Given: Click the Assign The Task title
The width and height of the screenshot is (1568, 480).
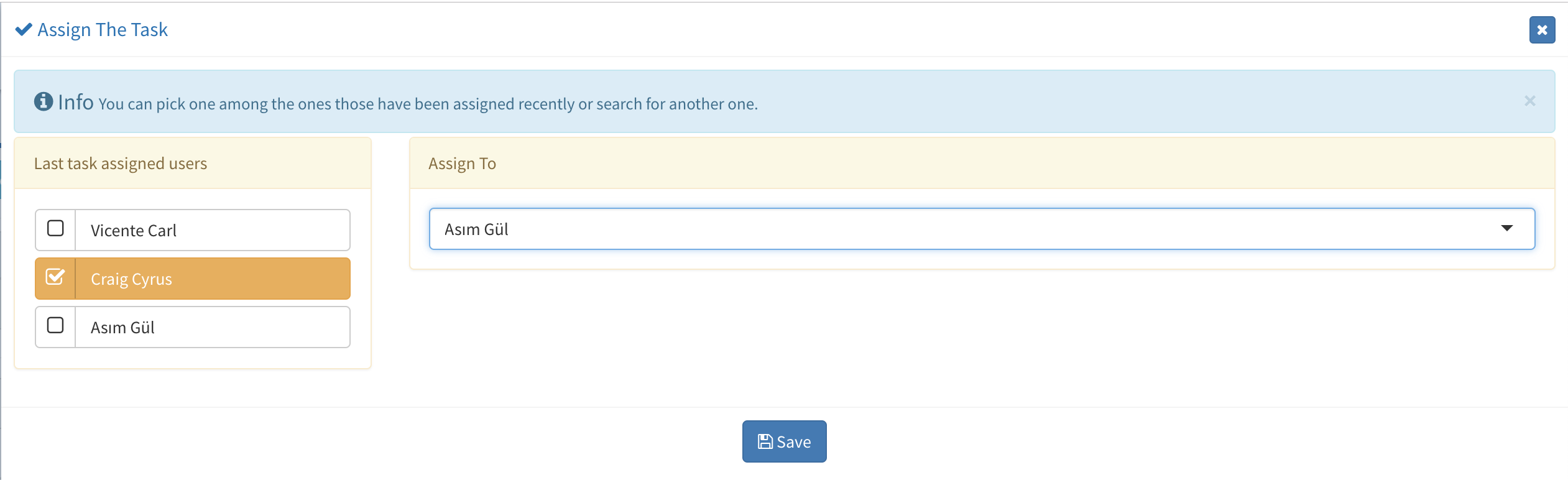Looking at the screenshot, I should coord(103,30).
